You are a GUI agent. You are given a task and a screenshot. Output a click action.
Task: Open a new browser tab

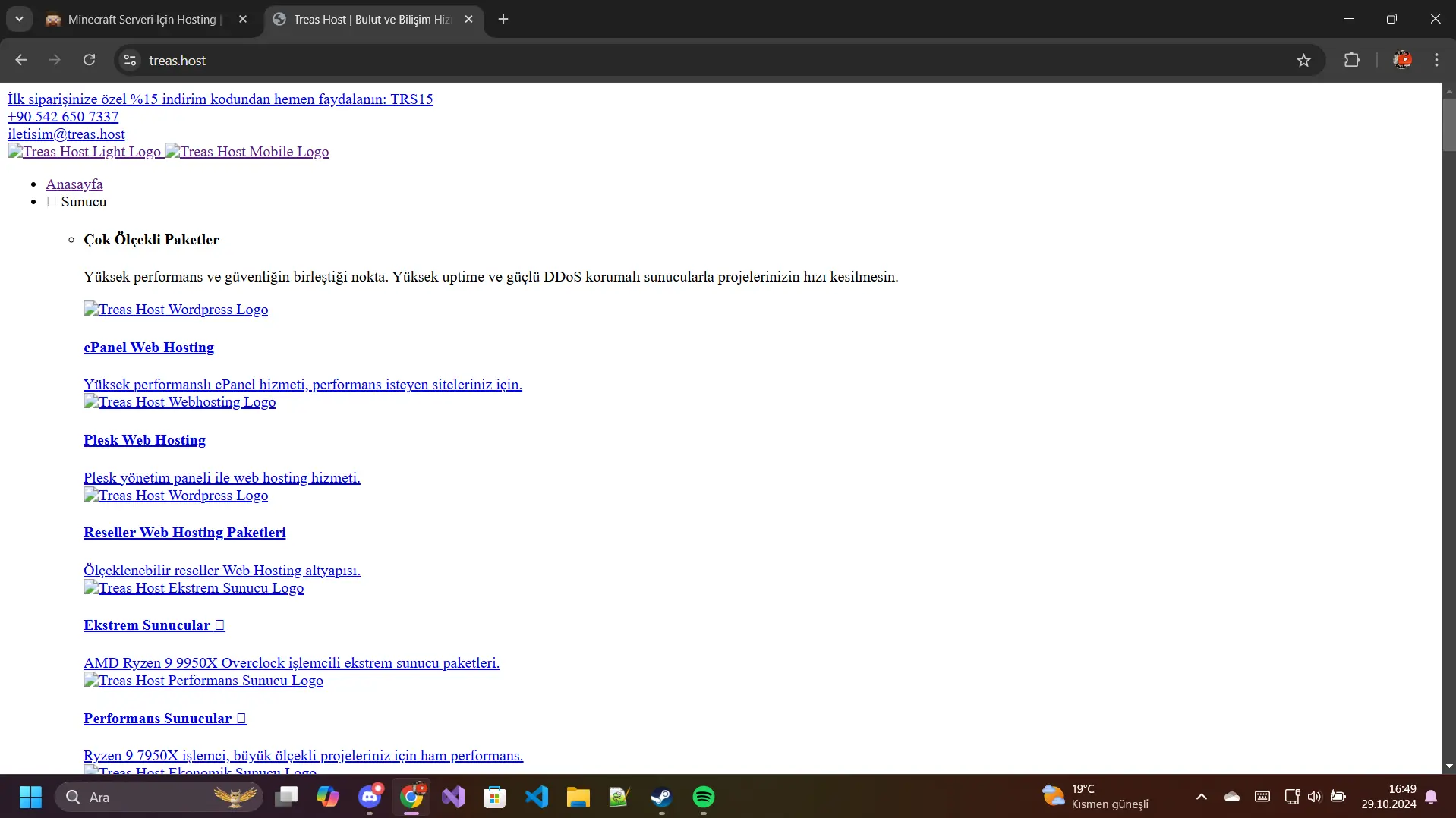503,19
